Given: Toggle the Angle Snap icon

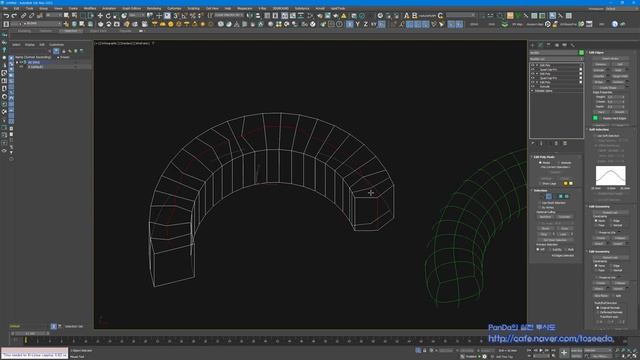Looking at the screenshot, I should pyautogui.click(x=184, y=16).
